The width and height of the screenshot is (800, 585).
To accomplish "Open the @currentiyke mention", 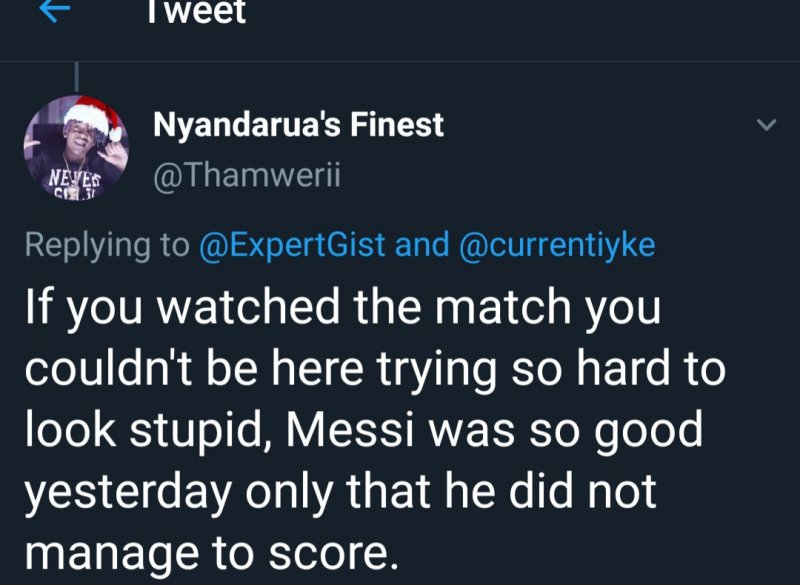I will click(x=557, y=245).
